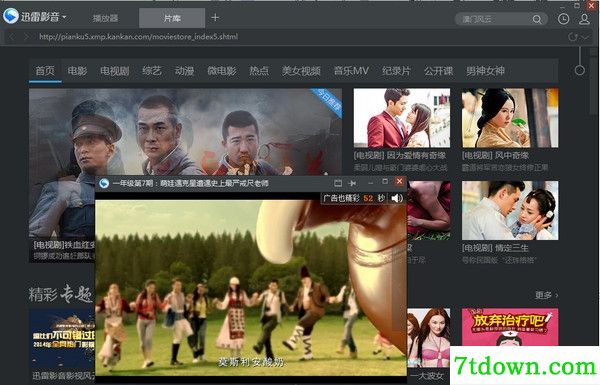Click the [电视剧] 情定三生 title
This screenshot has height=385, width=600.
coord(495,248)
